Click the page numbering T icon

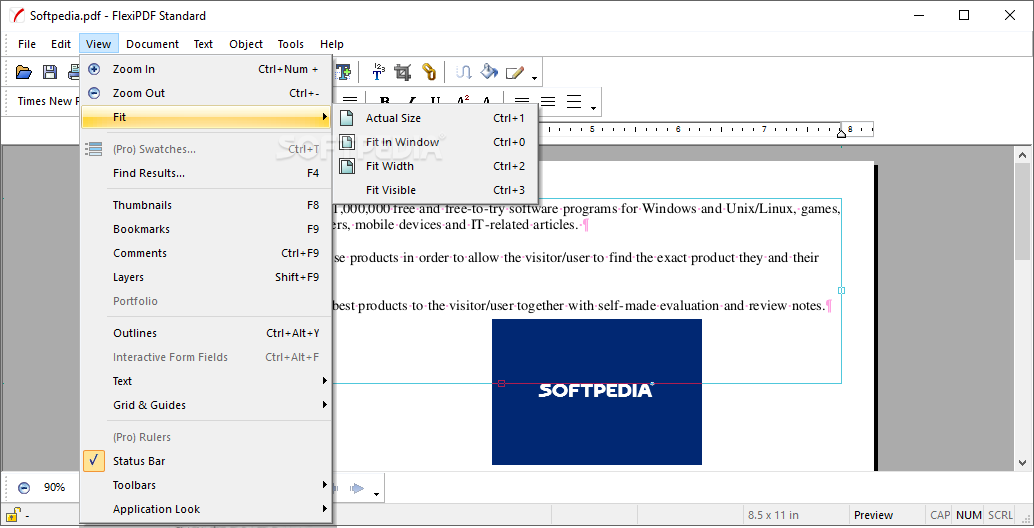(379, 72)
